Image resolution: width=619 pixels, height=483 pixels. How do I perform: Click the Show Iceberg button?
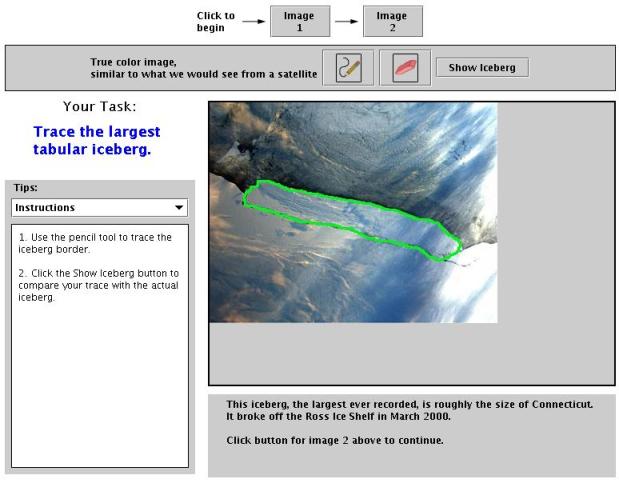[x=482, y=68]
